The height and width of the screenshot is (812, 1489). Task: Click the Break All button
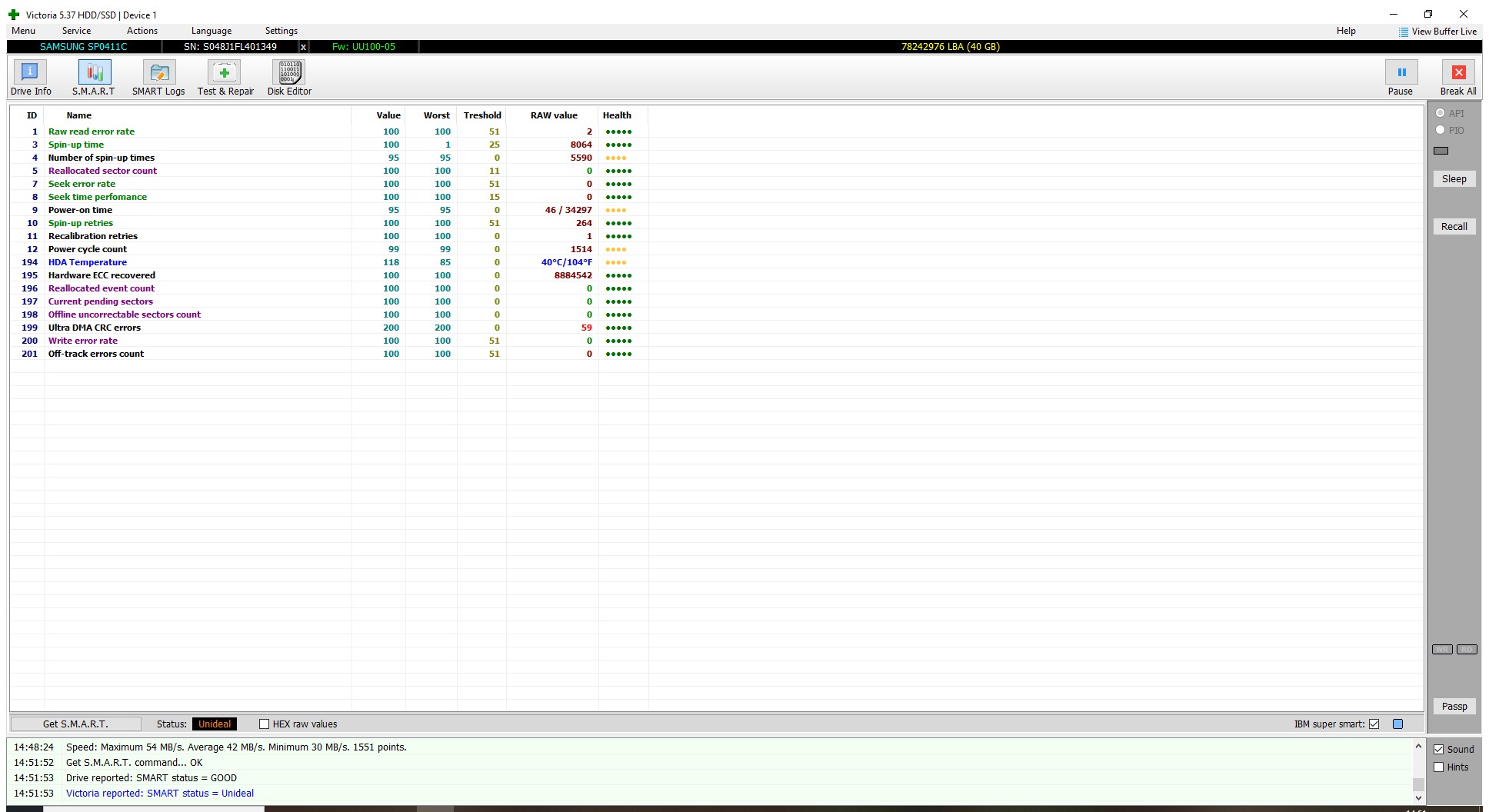tap(1458, 78)
